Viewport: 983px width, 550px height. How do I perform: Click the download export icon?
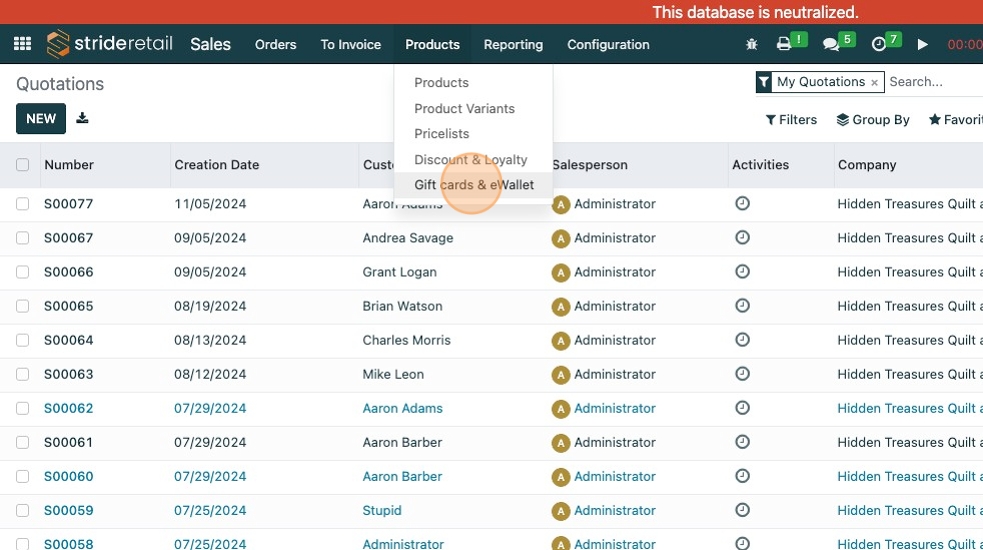[x=82, y=118]
